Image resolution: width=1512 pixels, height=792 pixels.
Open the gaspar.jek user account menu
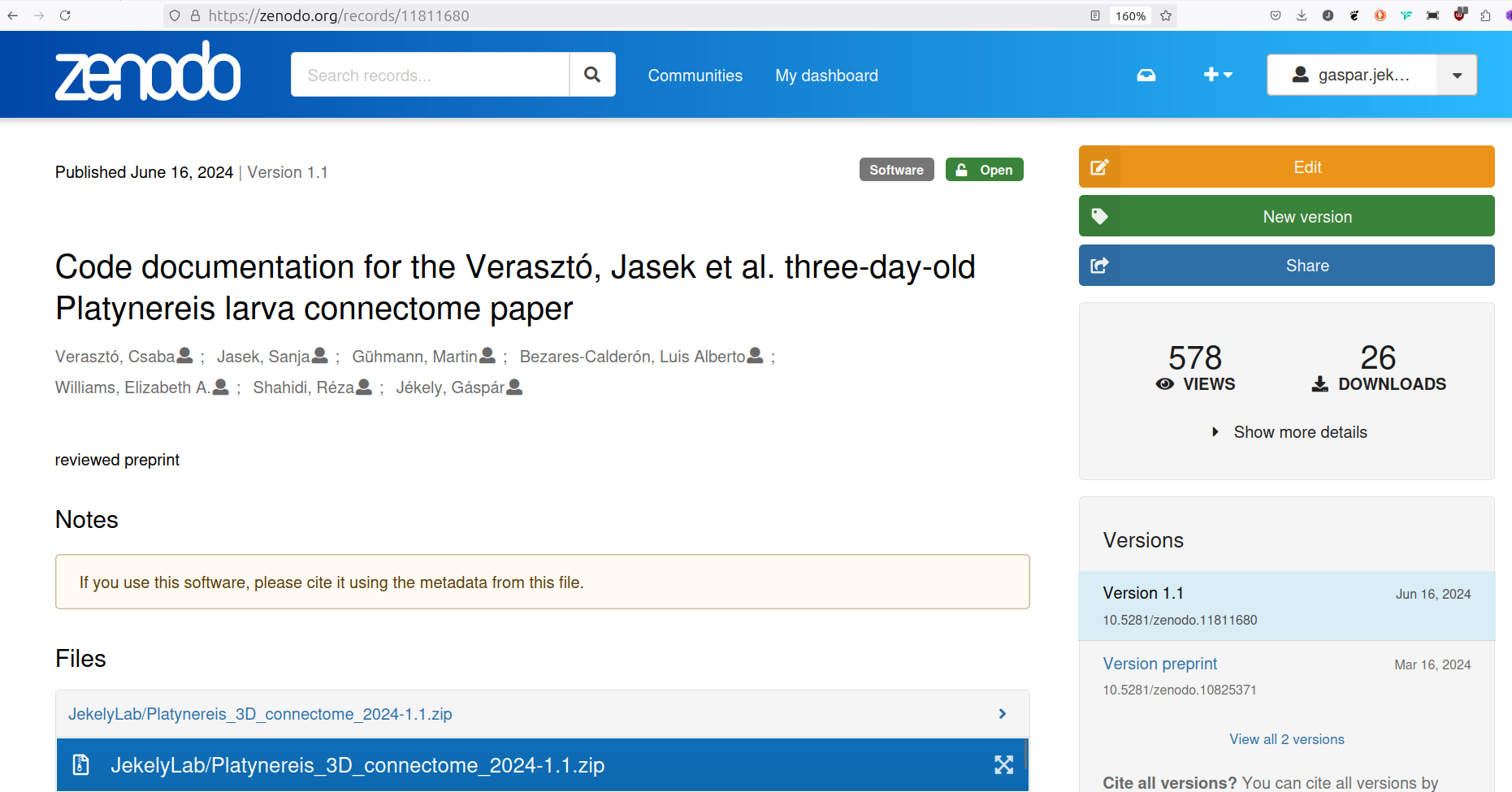click(1371, 75)
